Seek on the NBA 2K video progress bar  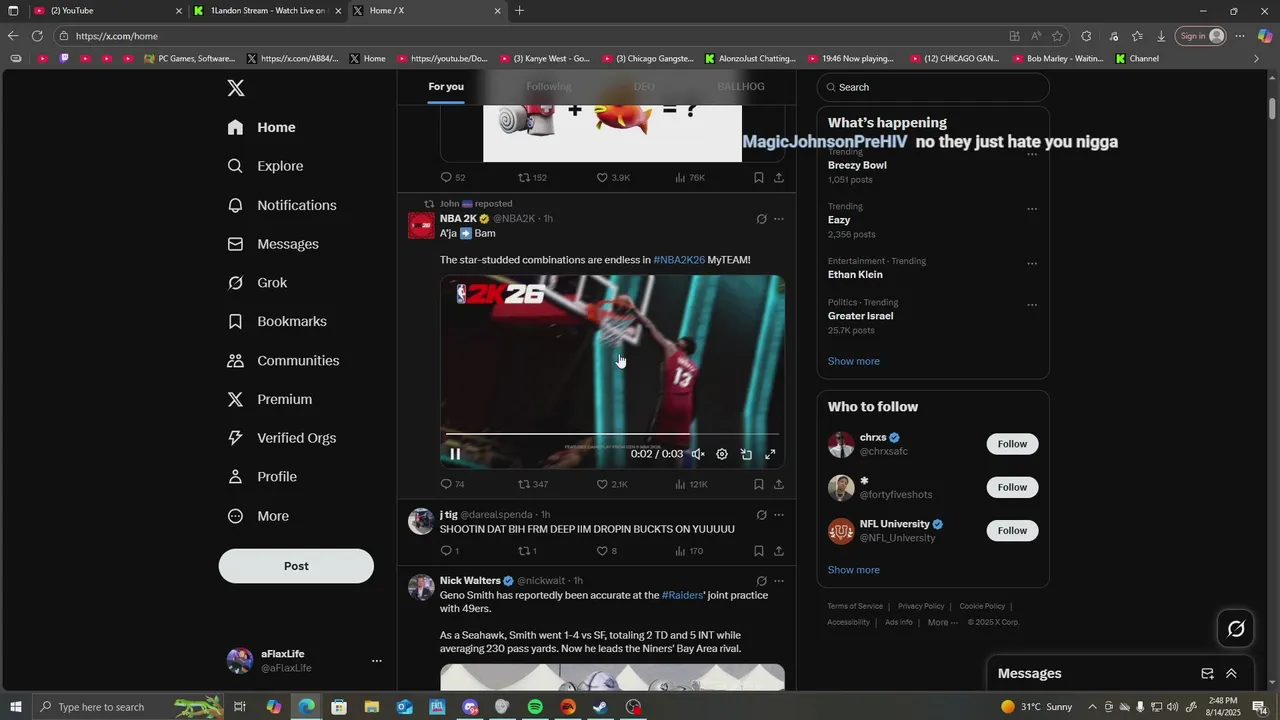pos(612,434)
